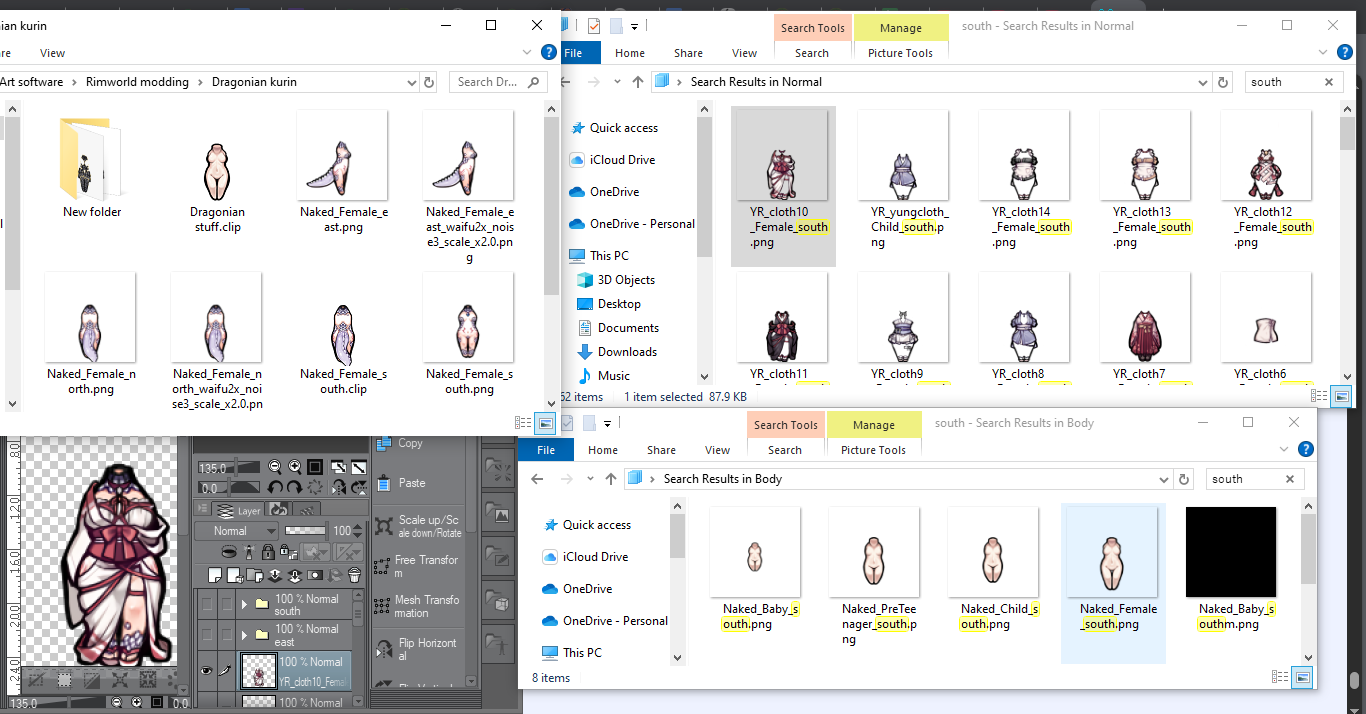Toggle the lock layer icon
The height and width of the screenshot is (714, 1366).
click(x=268, y=552)
